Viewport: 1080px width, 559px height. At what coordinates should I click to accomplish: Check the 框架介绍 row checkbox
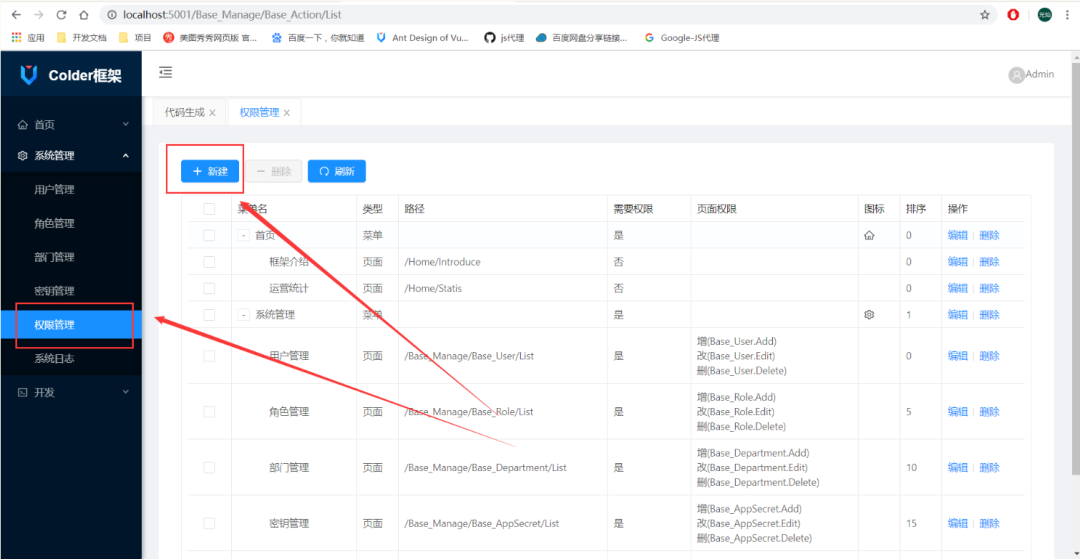[209, 262]
